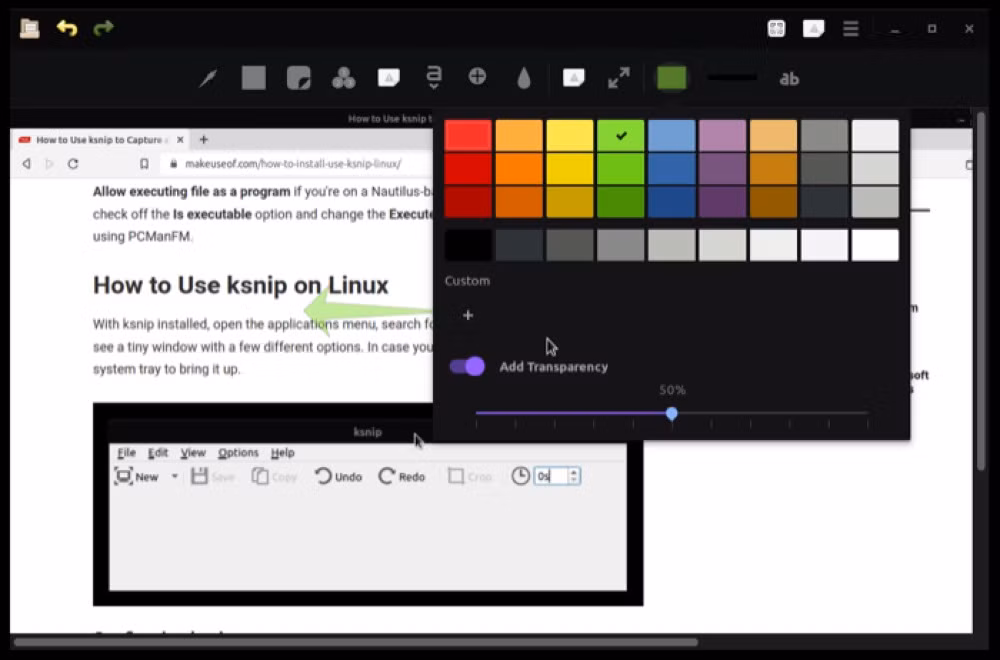Select the text tool with the small chevron
The height and width of the screenshot is (660, 1000).
click(434, 78)
